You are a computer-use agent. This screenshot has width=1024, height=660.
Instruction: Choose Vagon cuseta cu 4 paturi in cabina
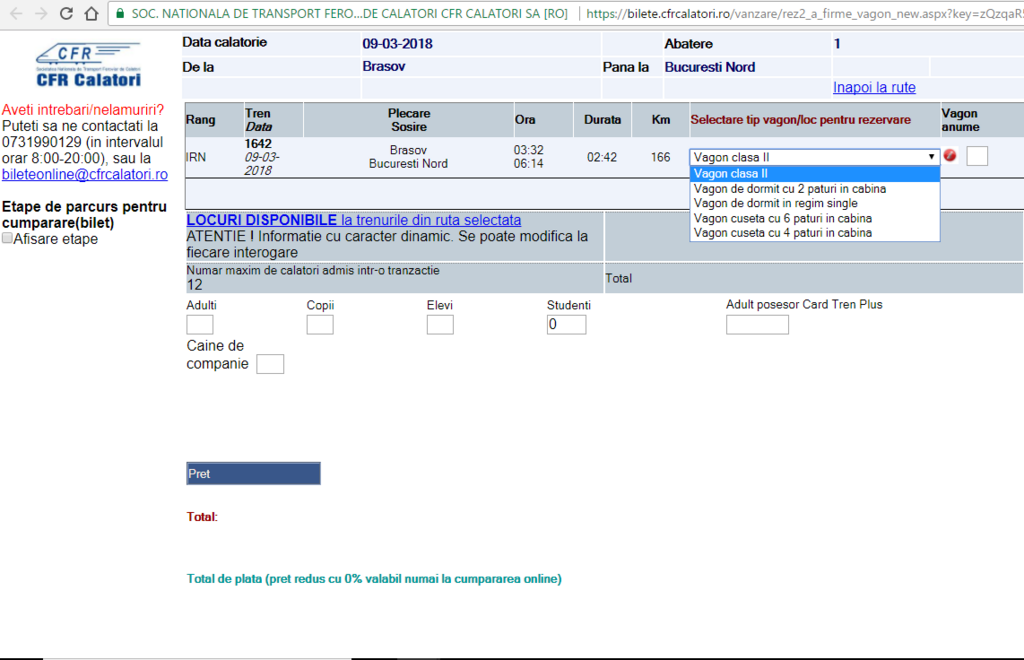(814, 232)
